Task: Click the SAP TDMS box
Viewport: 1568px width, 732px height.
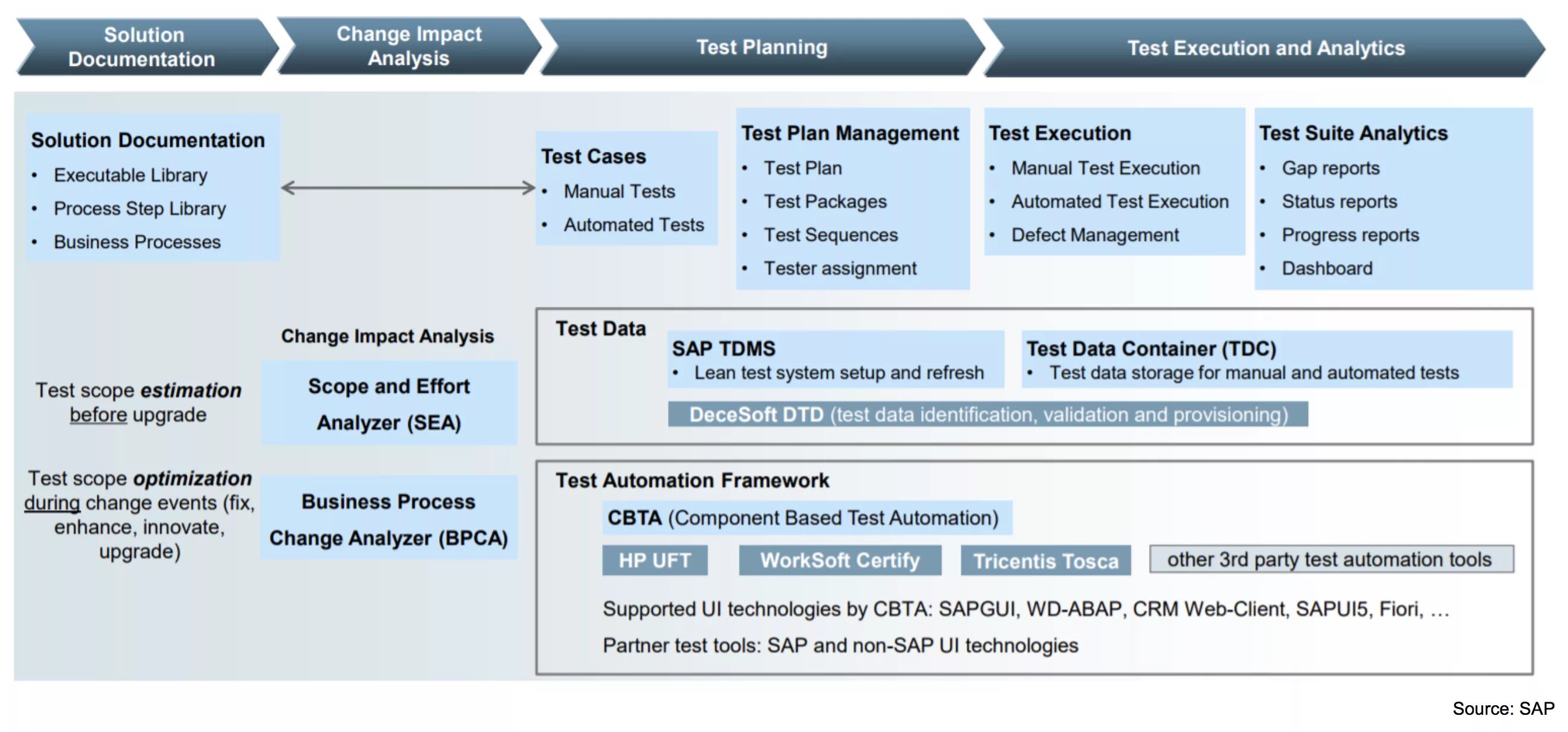Action: click(x=835, y=359)
